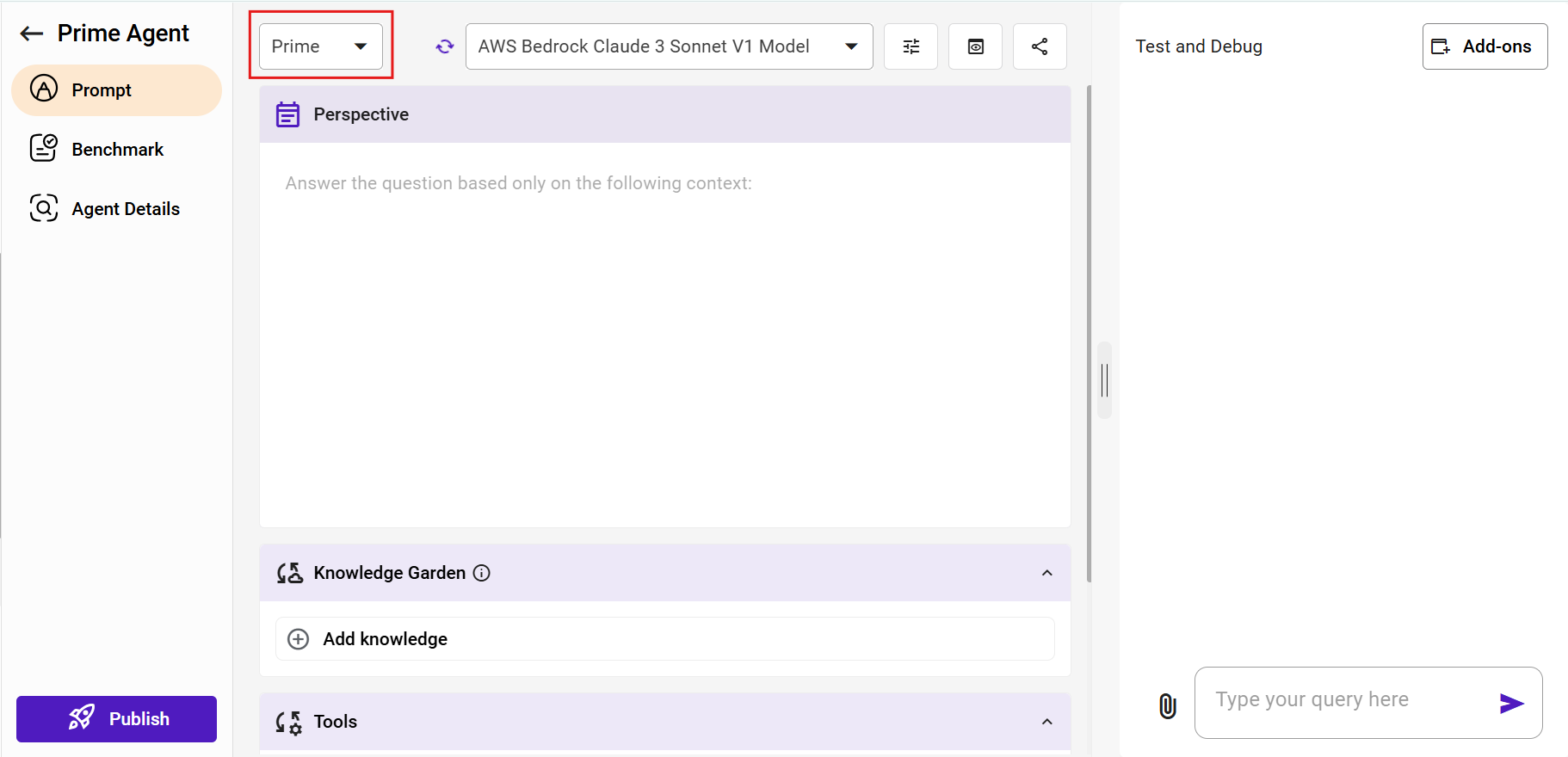
Task: Open the AWS Bedrock Claude model dropdown
Action: pyautogui.click(x=669, y=46)
